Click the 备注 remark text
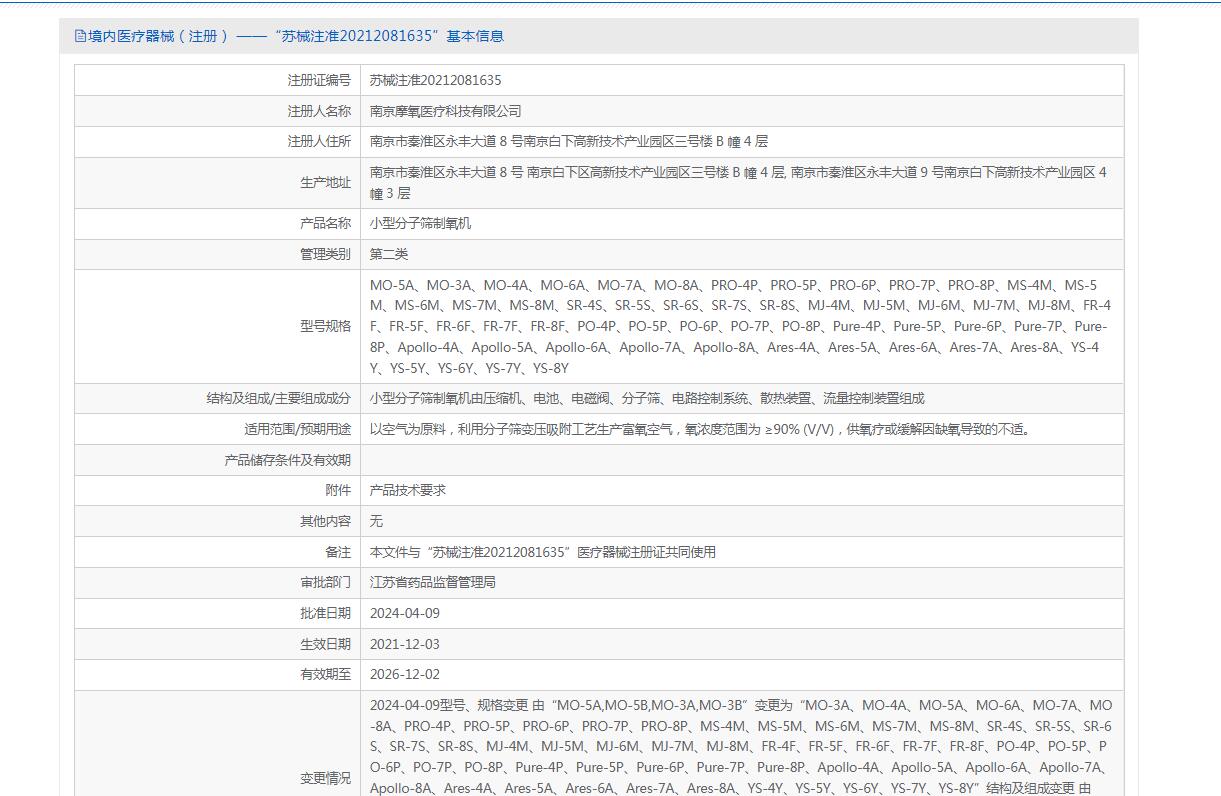The image size is (1221, 796). [543, 552]
